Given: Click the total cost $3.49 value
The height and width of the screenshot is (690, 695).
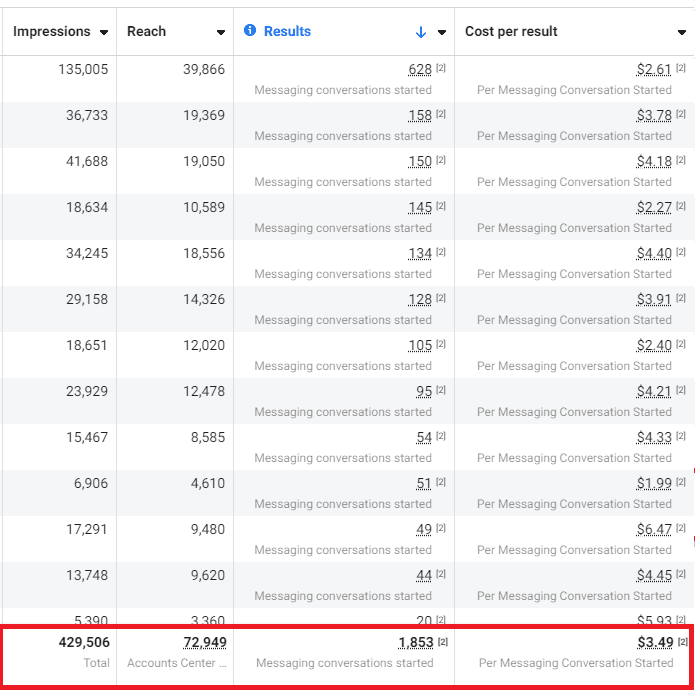Looking at the screenshot, I should click(656, 643).
